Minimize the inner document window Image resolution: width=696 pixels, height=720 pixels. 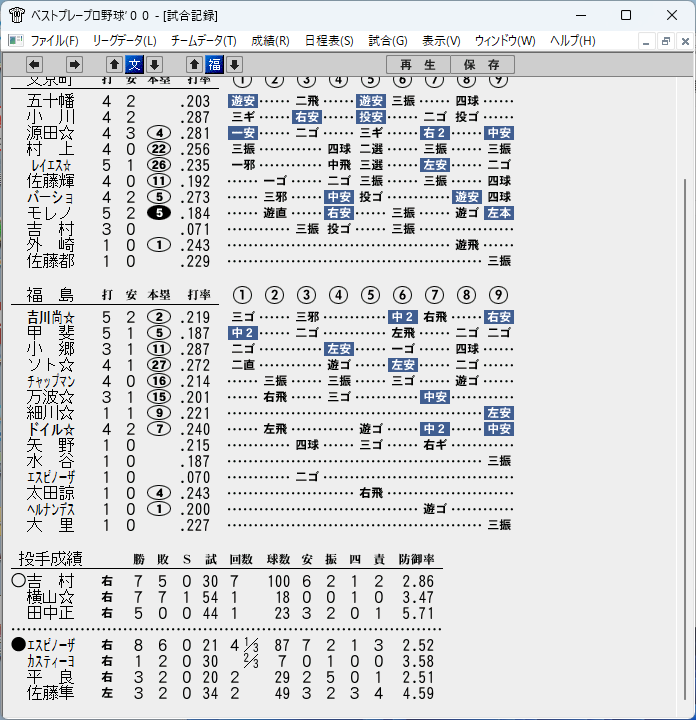tap(646, 41)
